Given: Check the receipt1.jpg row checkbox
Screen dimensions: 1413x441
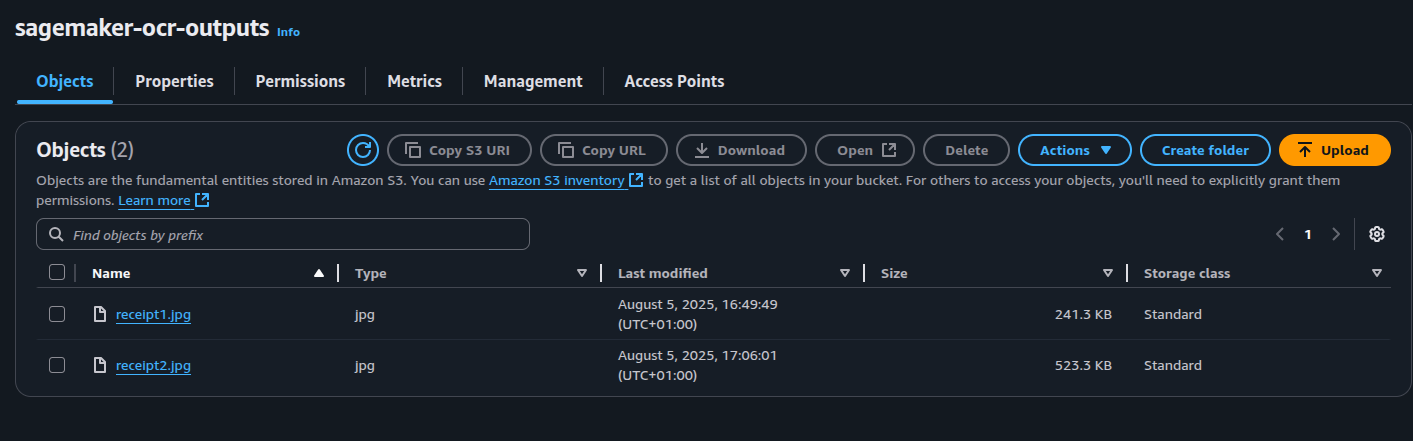Looking at the screenshot, I should coord(57,314).
